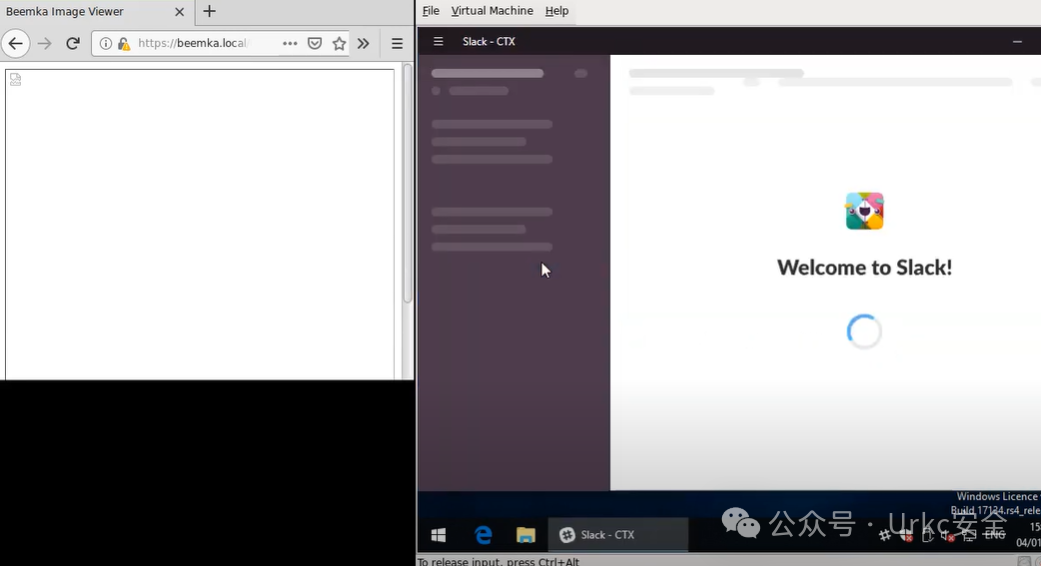
Task: Open Slack hamburger menu
Action: (x=438, y=41)
